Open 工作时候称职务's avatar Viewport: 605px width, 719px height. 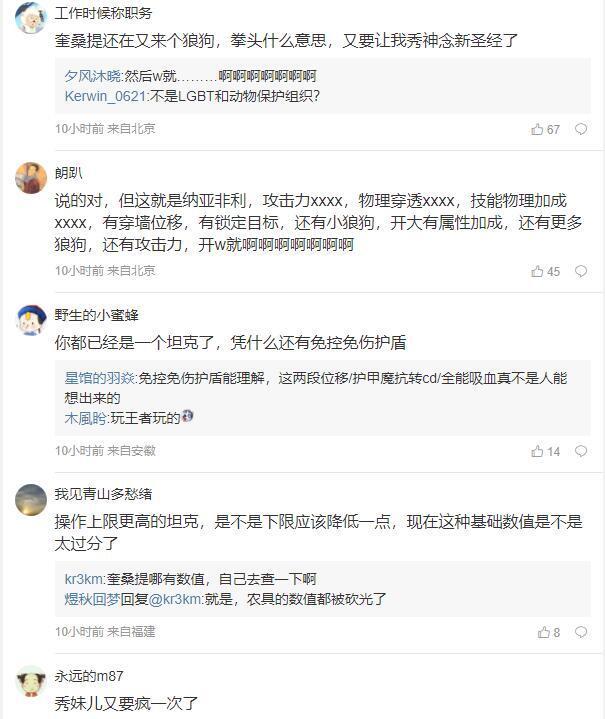point(31,17)
